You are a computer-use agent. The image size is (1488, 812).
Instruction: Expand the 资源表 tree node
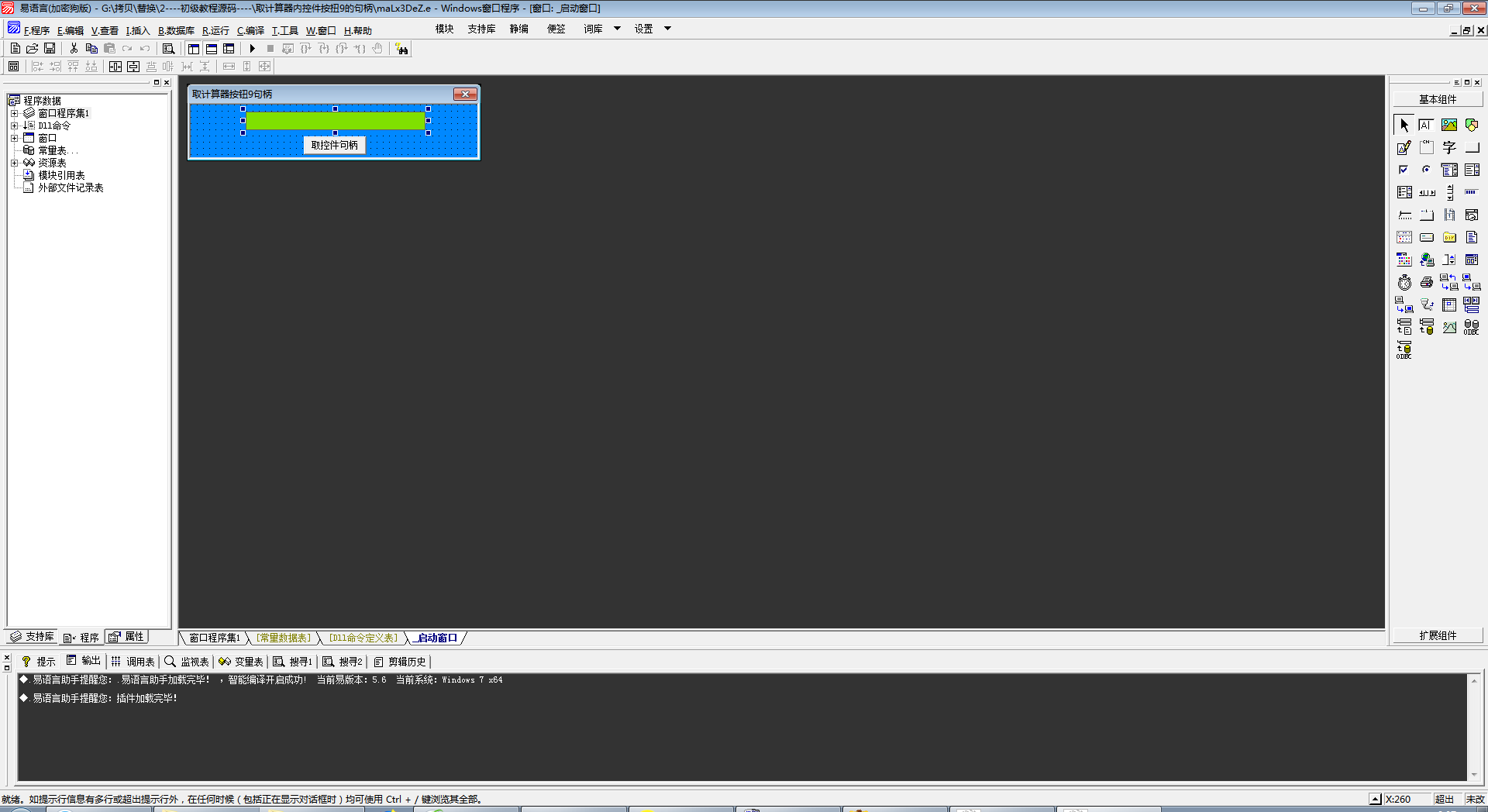14,163
